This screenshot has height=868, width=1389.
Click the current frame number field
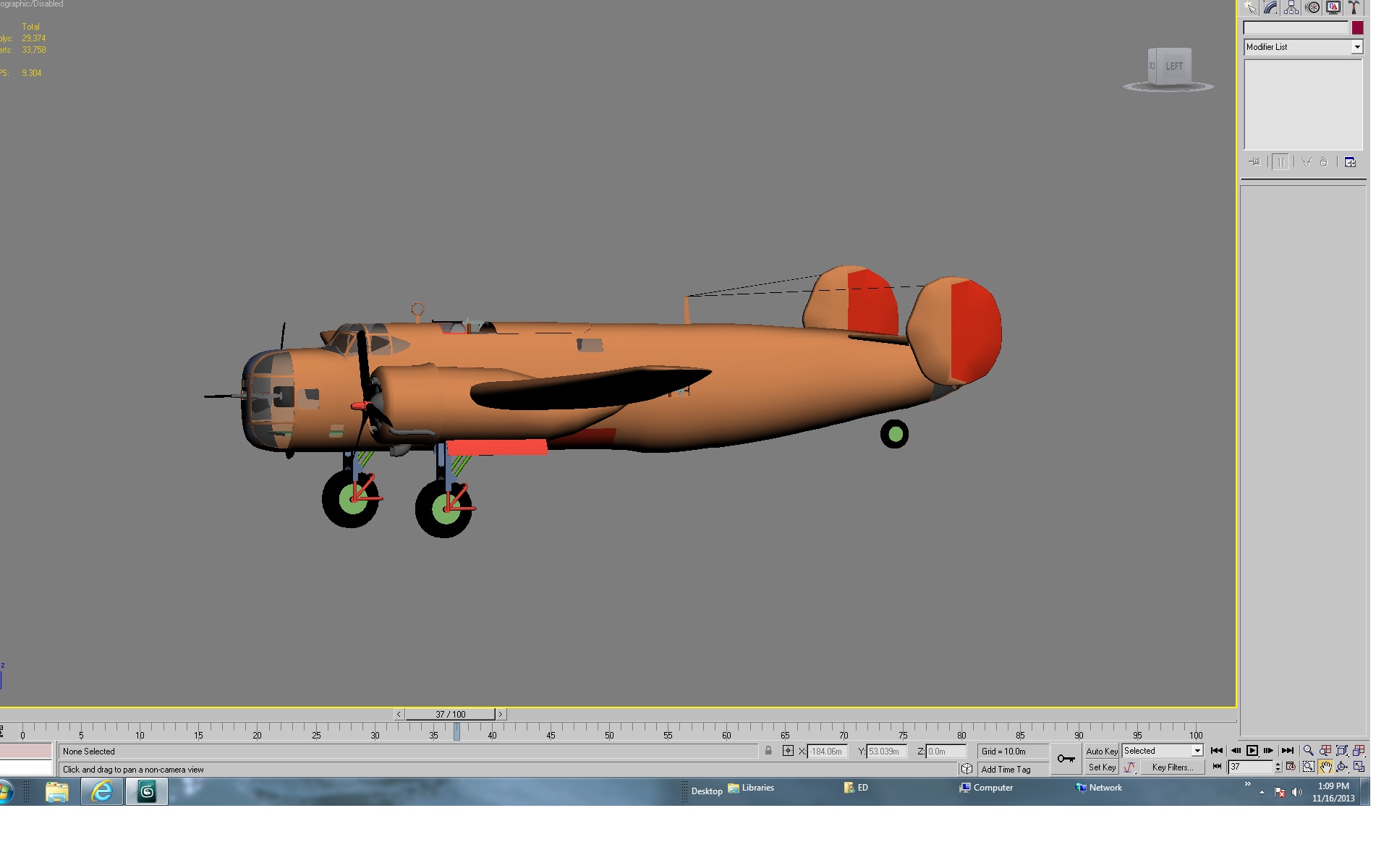[1251, 767]
